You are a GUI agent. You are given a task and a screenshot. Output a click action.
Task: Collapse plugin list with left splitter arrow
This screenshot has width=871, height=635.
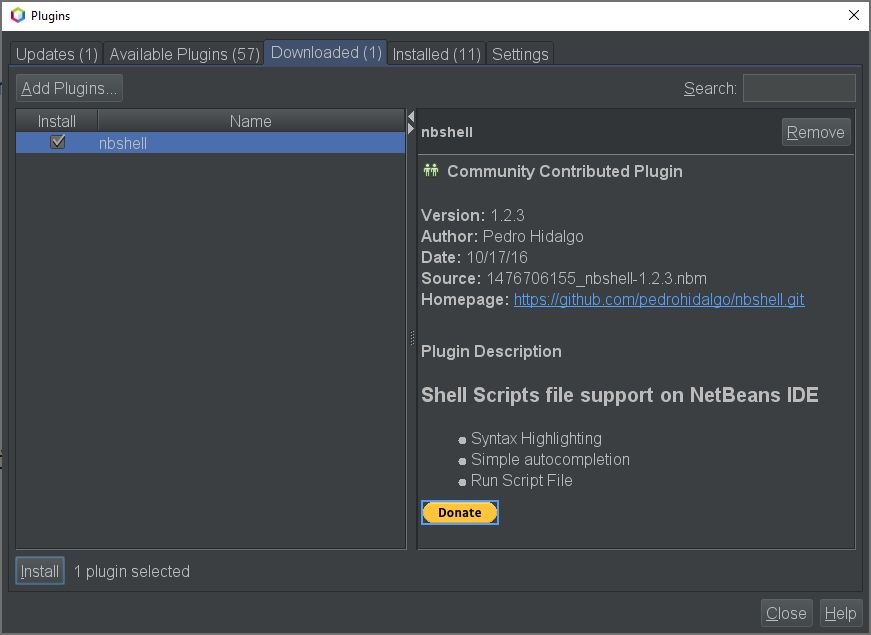410,117
